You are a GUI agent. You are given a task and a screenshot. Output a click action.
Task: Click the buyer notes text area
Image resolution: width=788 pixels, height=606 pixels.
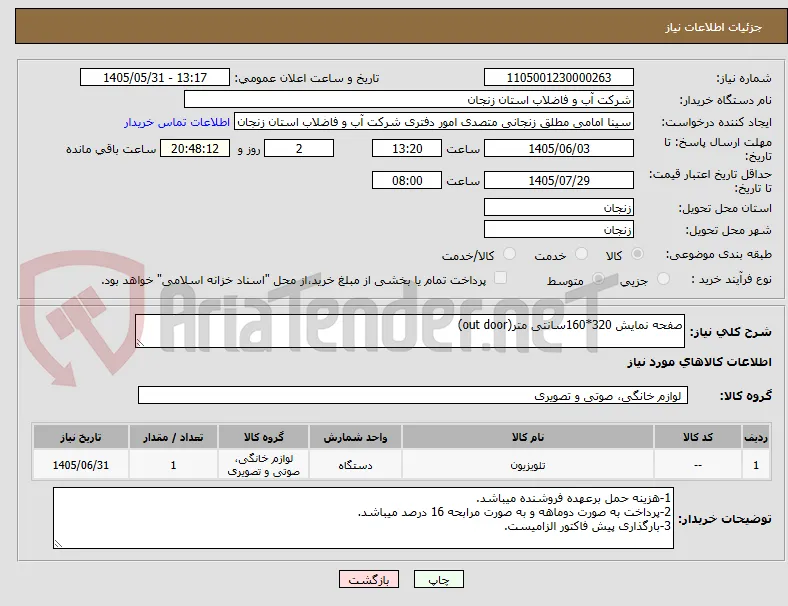pos(363,518)
